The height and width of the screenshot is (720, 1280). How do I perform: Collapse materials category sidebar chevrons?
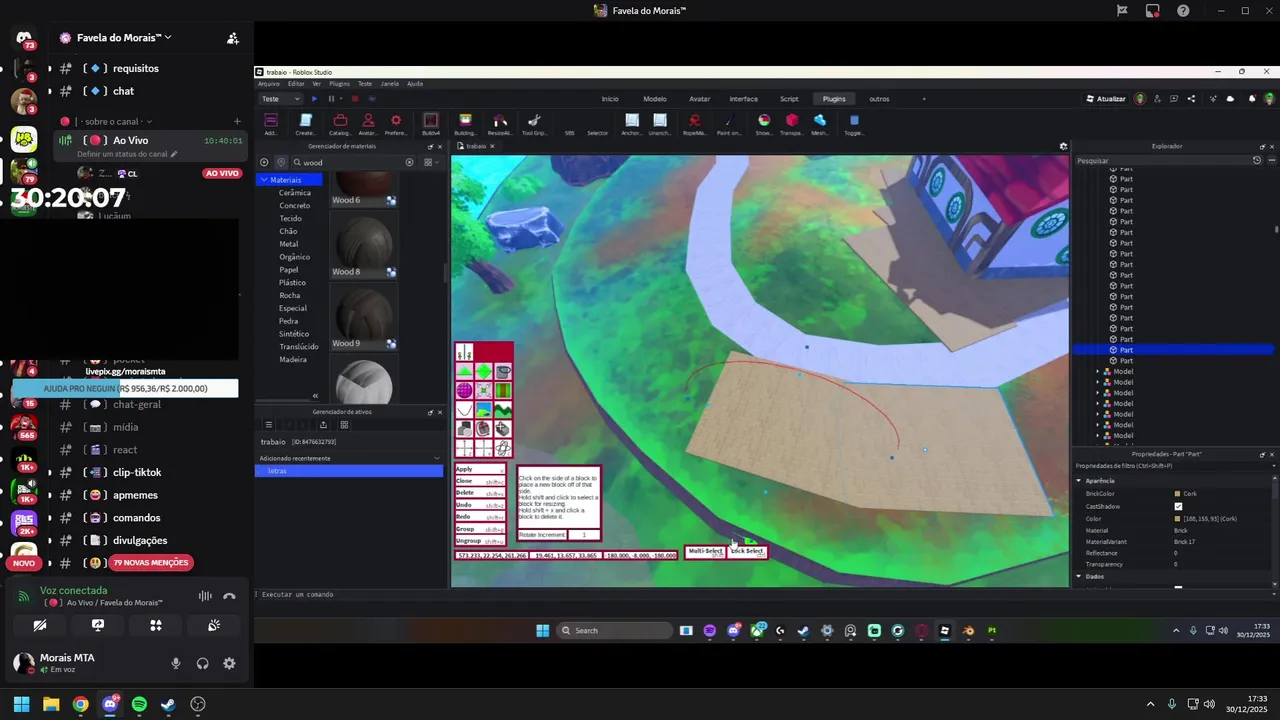click(315, 396)
